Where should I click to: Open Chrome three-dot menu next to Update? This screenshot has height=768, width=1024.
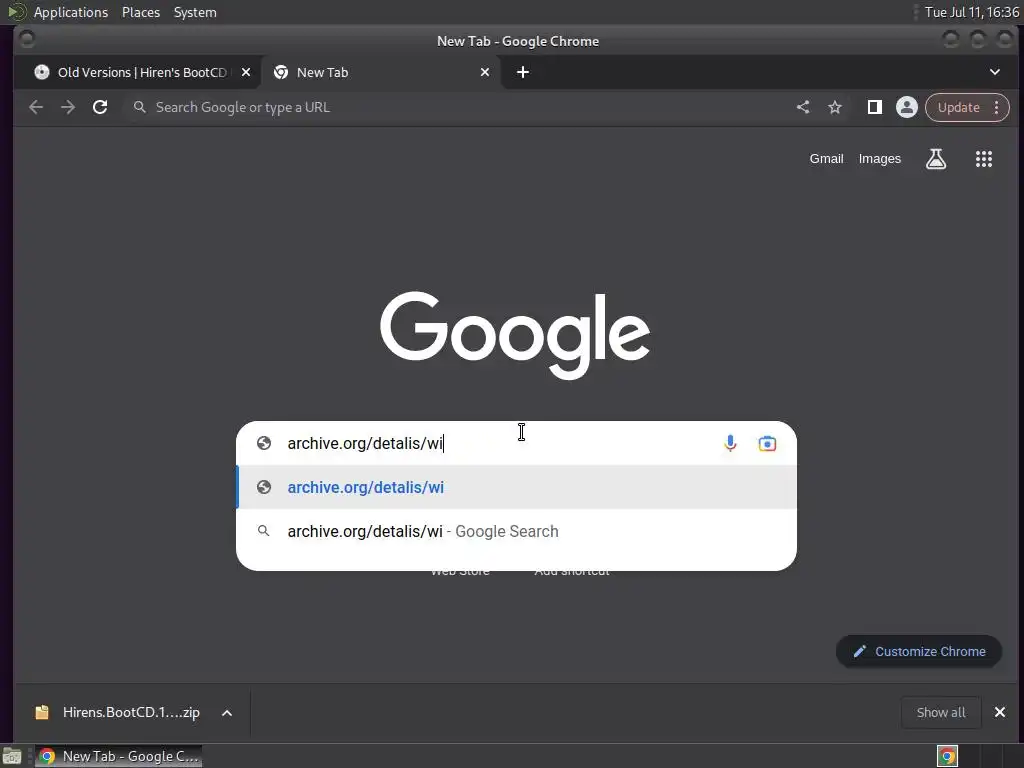click(997, 107)
